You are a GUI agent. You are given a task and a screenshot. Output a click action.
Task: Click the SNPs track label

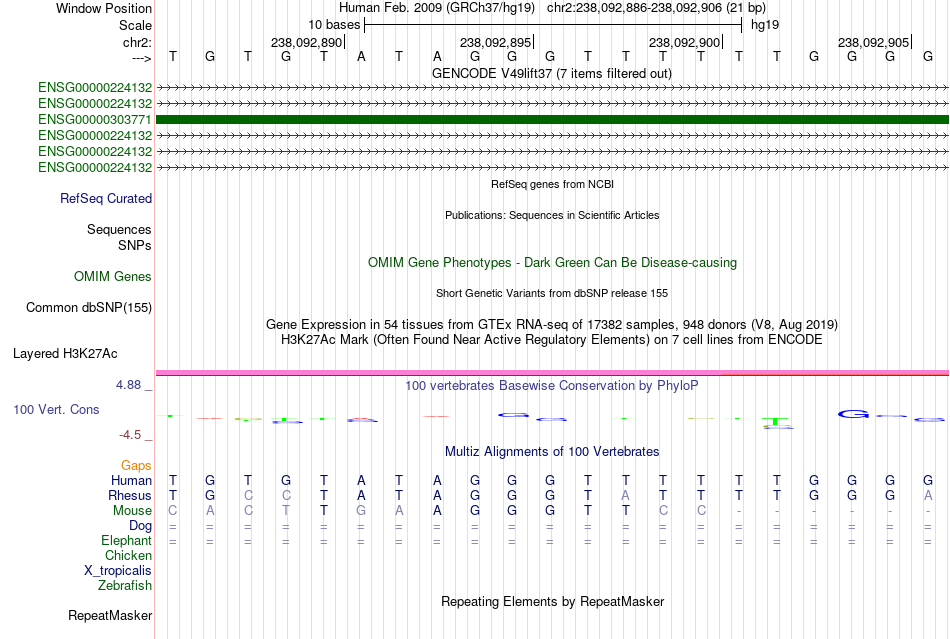click(135, 245)
